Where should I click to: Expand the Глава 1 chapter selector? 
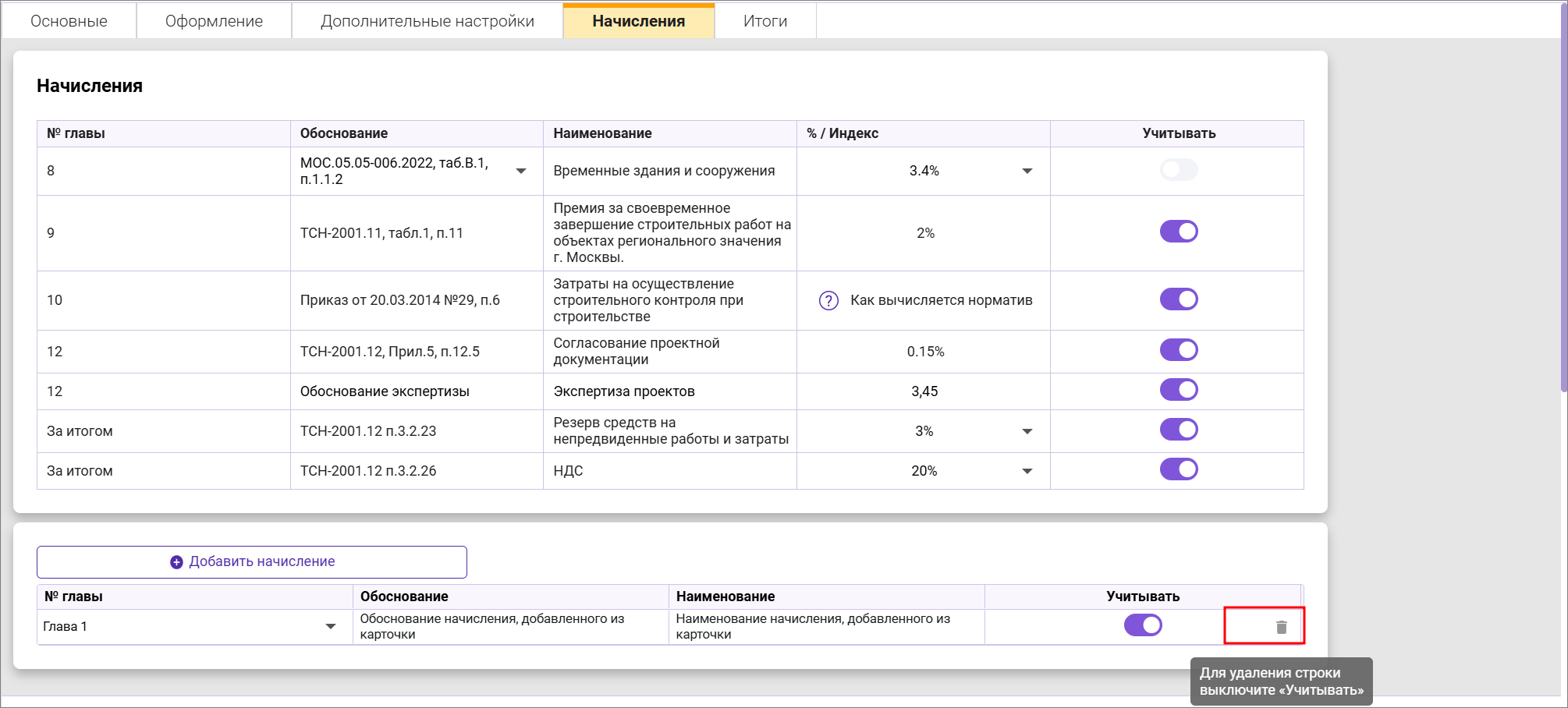pos(331,625)
